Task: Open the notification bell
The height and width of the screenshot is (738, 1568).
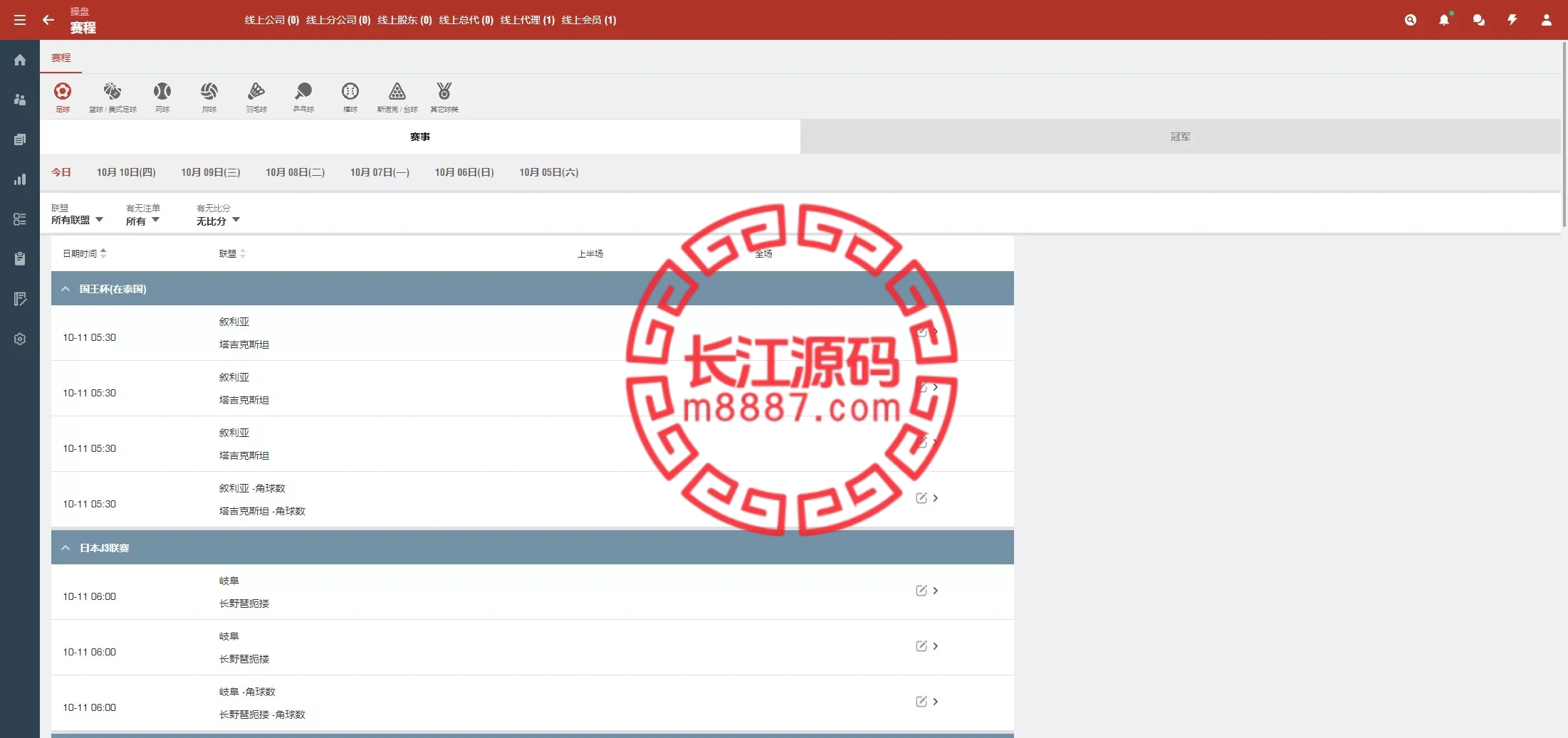Action: [x=1444, y=20]
